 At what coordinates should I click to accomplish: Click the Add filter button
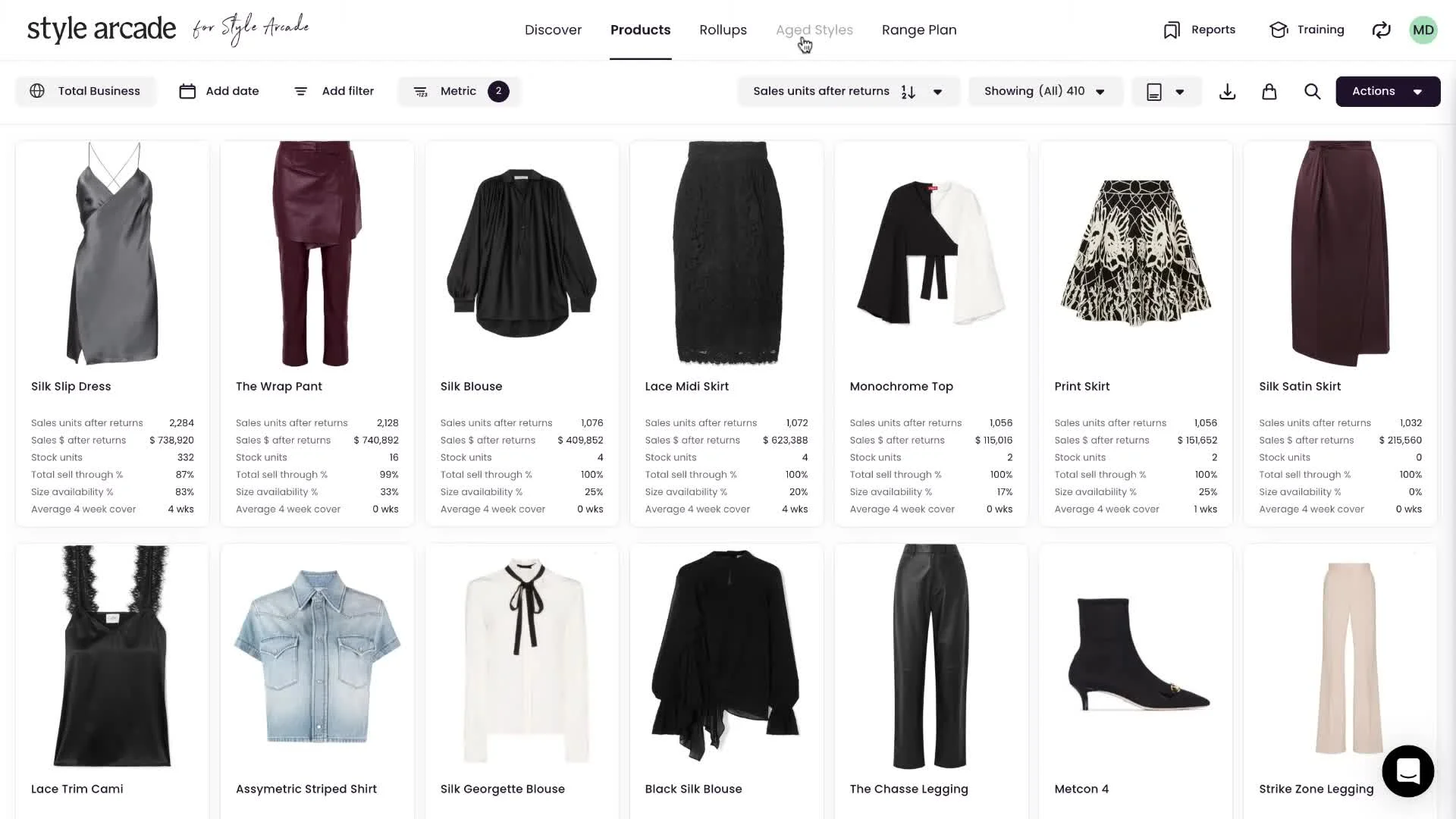(334, 92)
